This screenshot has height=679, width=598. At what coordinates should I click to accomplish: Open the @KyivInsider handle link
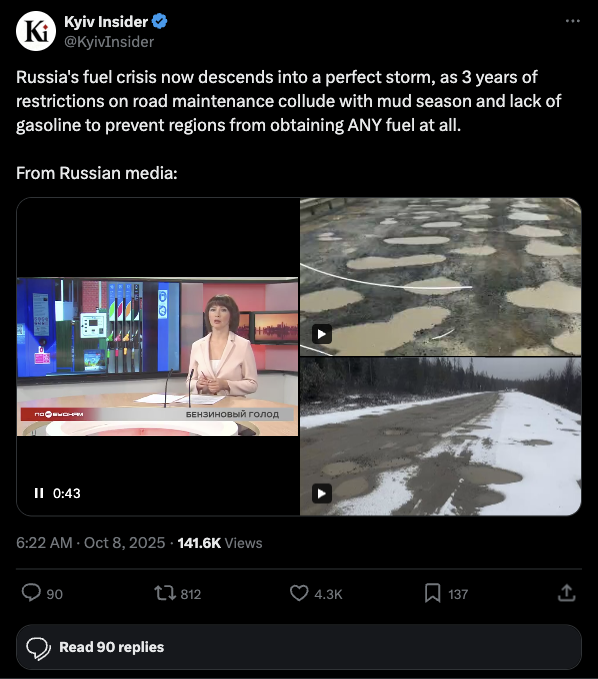109,42
